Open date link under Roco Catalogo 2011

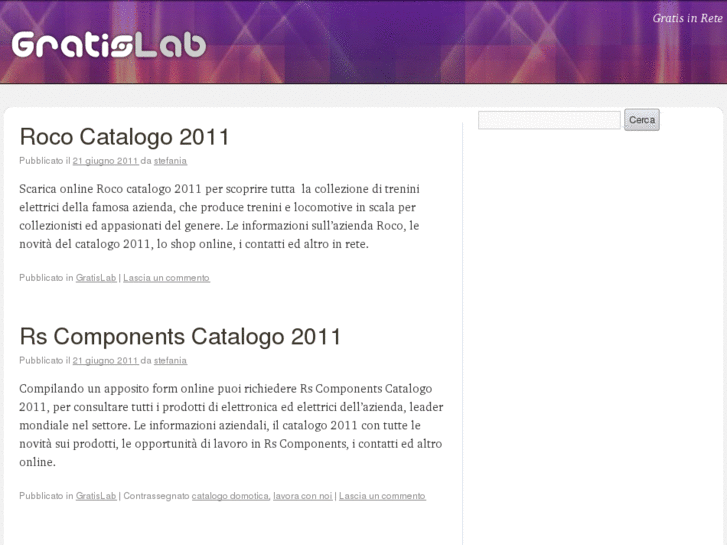tap(105, 161)
